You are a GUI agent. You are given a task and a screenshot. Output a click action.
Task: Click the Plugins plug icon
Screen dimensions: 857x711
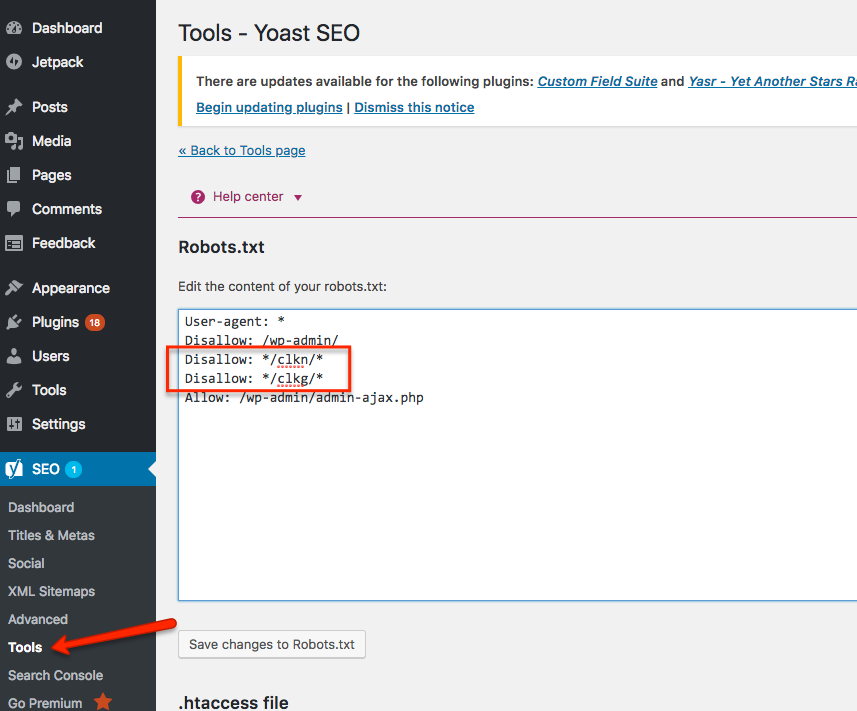coord(14,322)
